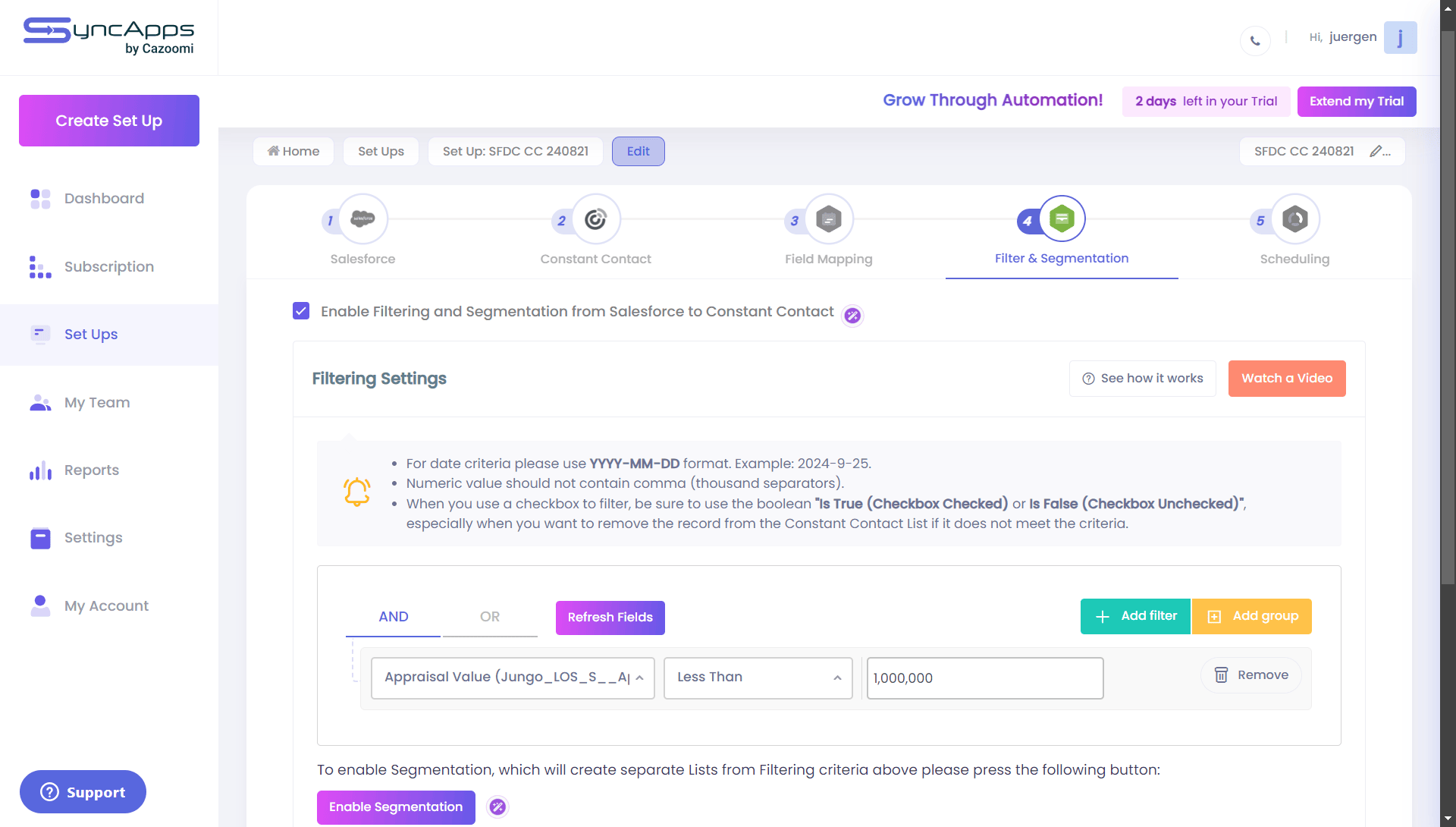
Task: Select the OR condition toggle
Action: click(490, 617)
